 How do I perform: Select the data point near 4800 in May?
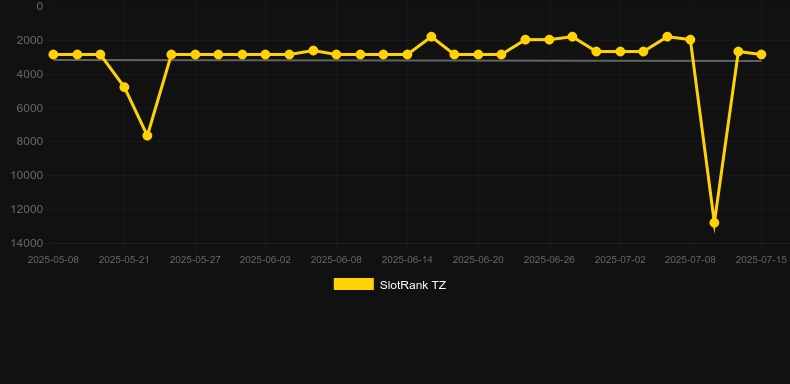pos(124,87)
